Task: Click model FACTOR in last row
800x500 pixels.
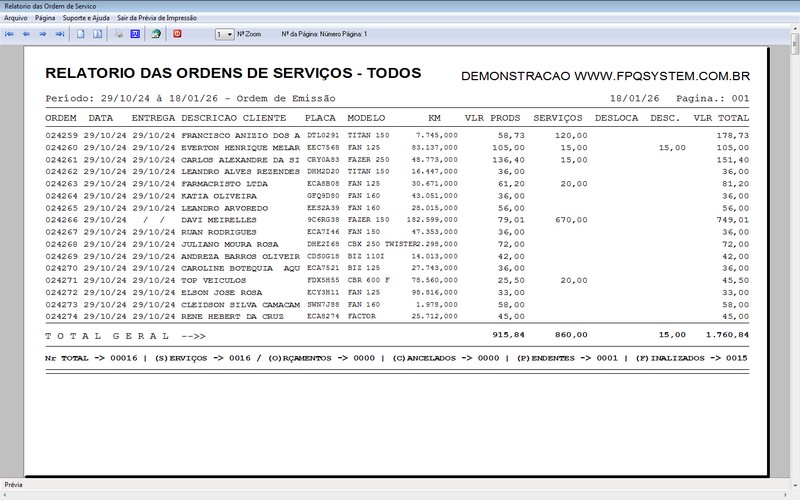Action: point(362,317)
